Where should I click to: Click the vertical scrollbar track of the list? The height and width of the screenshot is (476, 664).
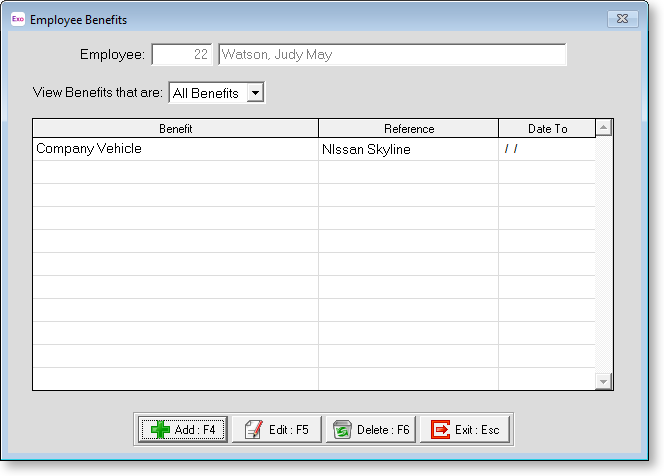(603, 260)
